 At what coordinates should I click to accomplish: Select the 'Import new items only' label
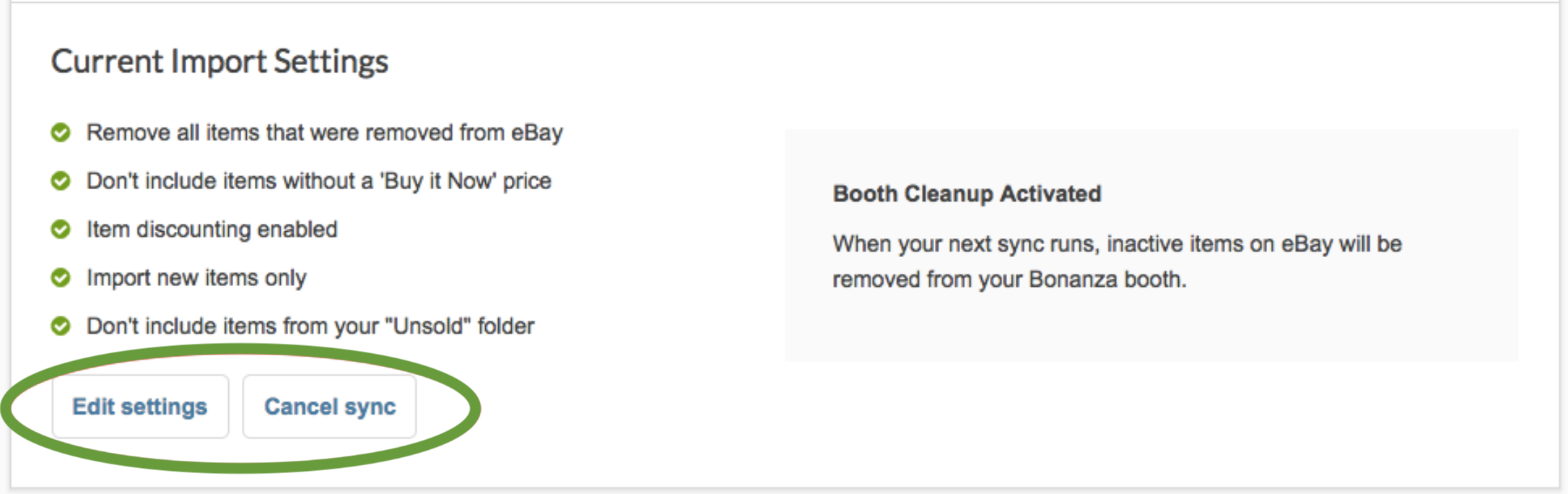[196, 278]
